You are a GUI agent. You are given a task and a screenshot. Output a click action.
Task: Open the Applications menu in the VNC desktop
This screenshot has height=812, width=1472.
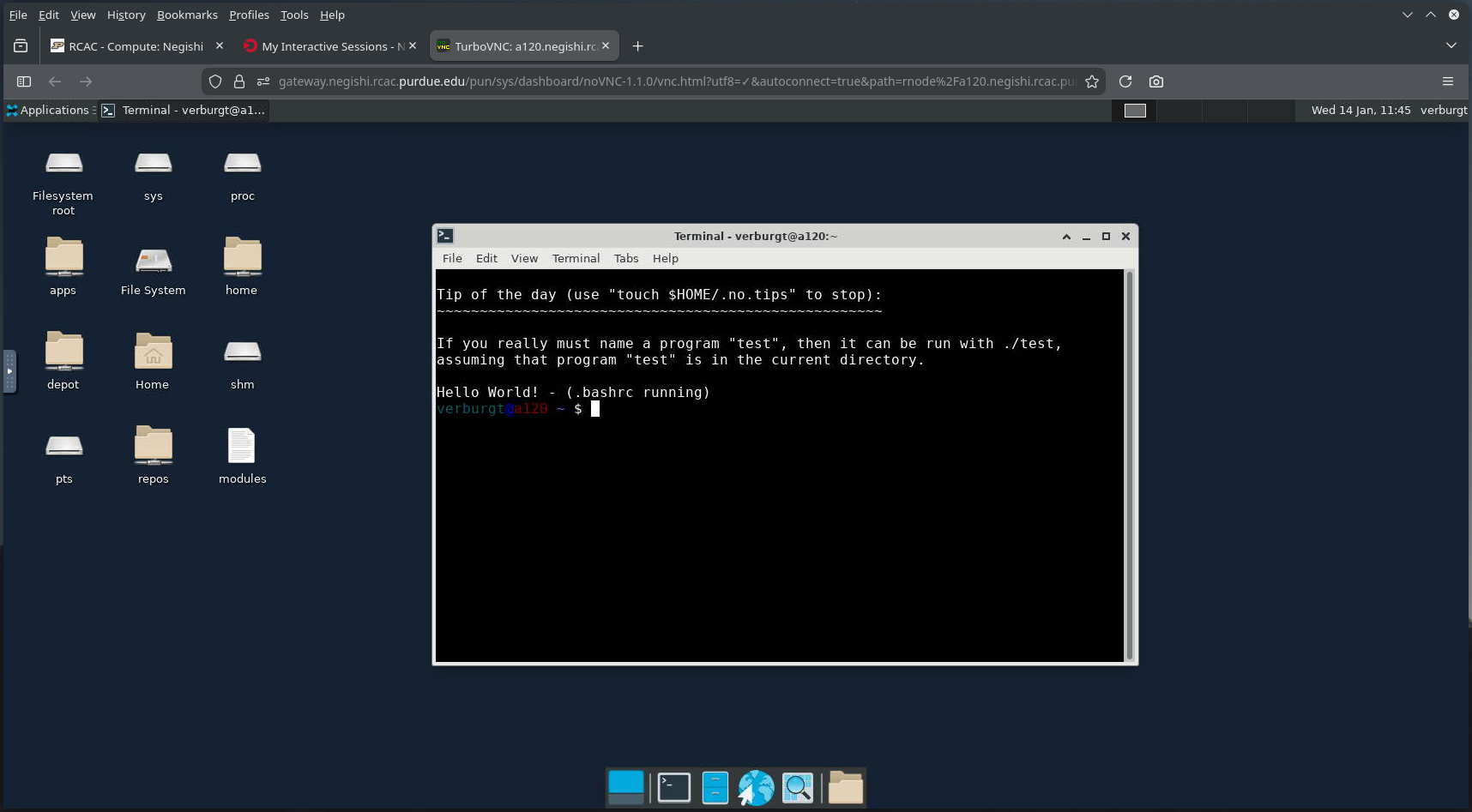click(x=49, y=110)
